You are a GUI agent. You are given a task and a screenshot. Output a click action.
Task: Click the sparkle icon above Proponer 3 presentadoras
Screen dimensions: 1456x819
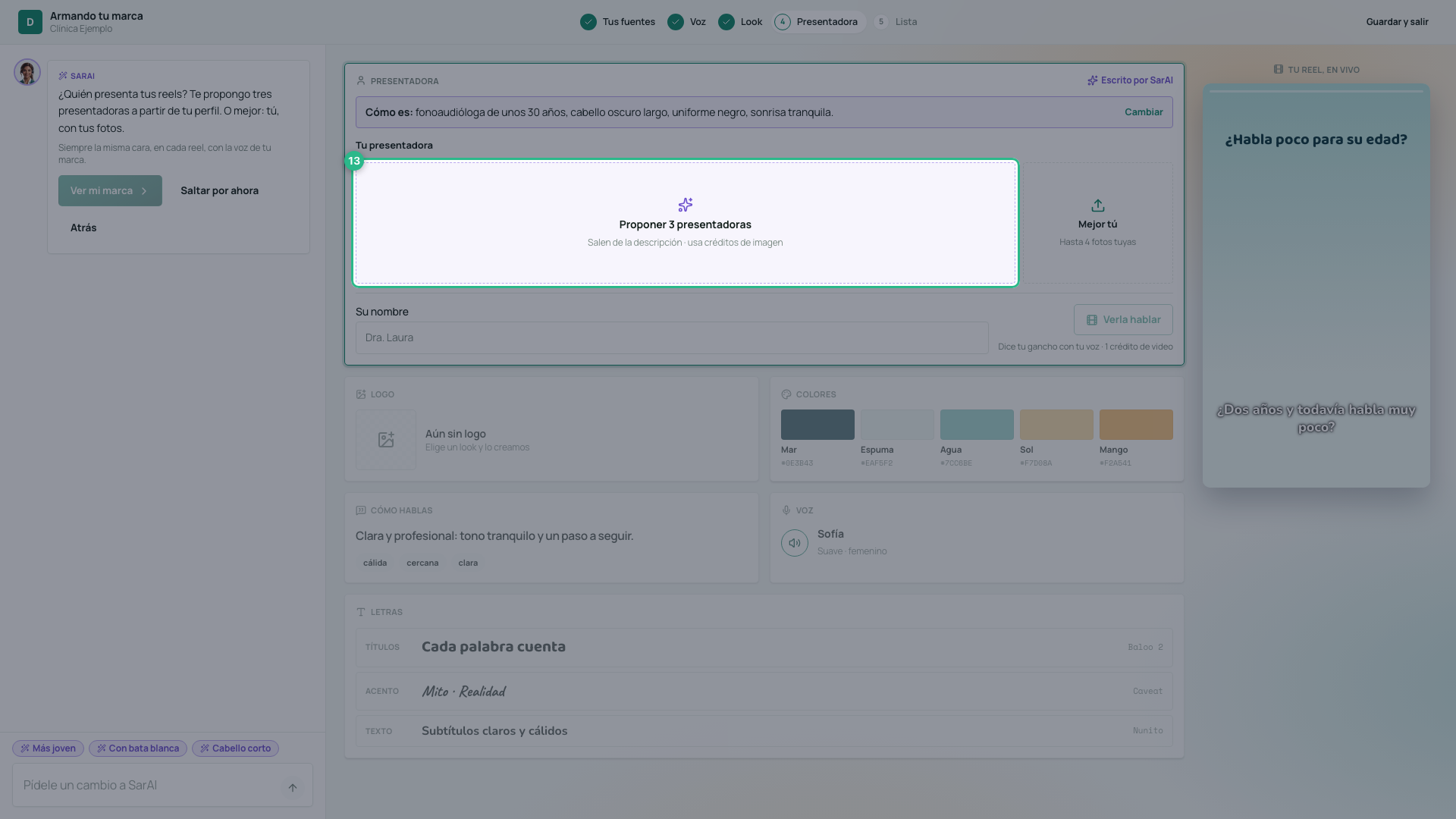(686, 205)
